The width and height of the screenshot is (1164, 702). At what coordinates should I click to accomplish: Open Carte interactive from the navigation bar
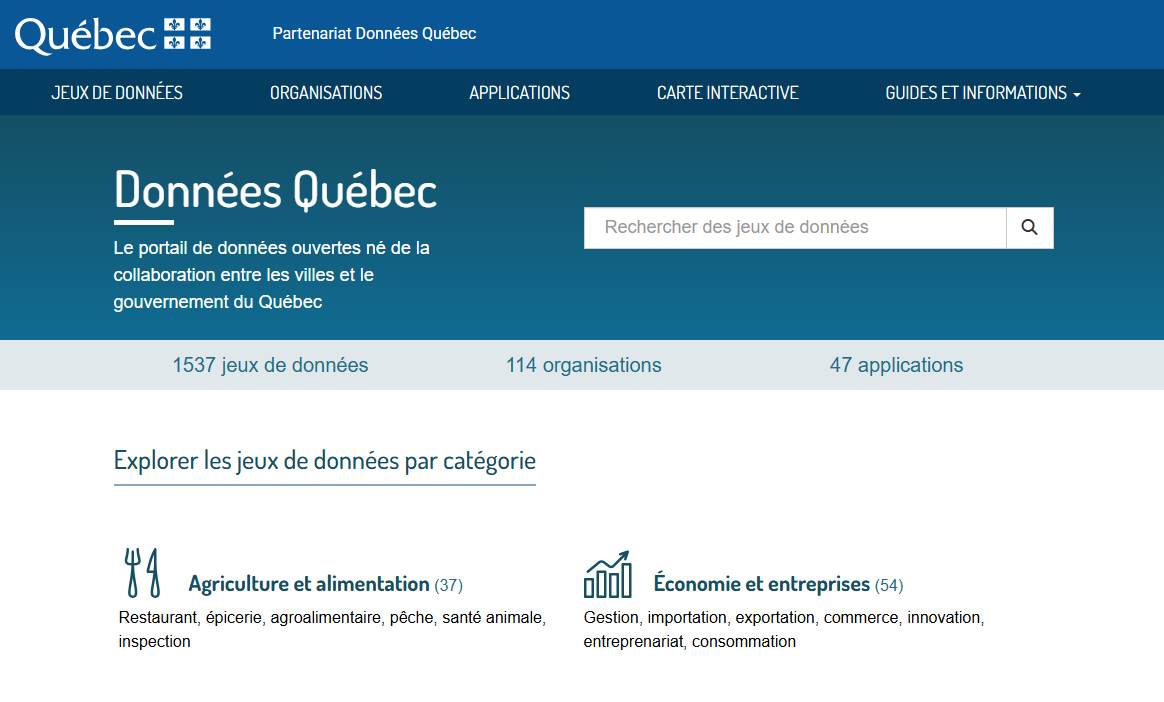tap(727, 93)
